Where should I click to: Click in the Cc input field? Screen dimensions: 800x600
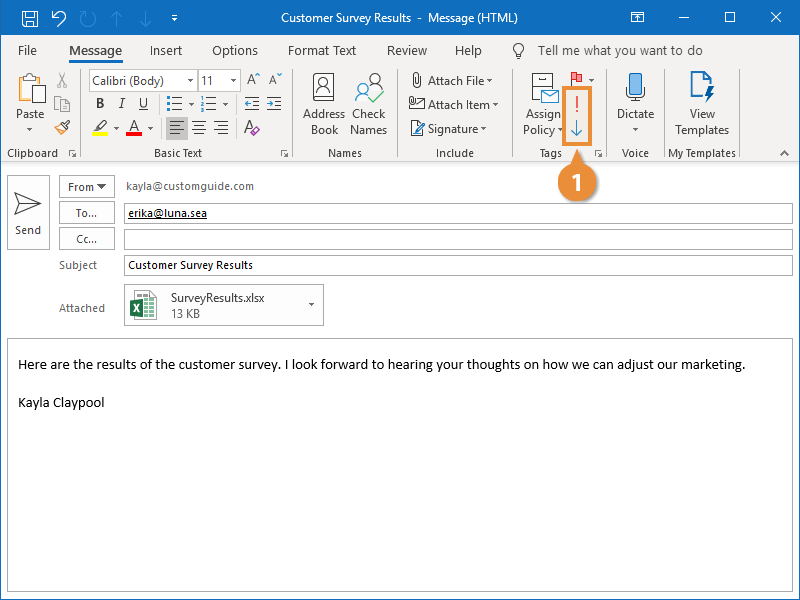coord(457,238)
